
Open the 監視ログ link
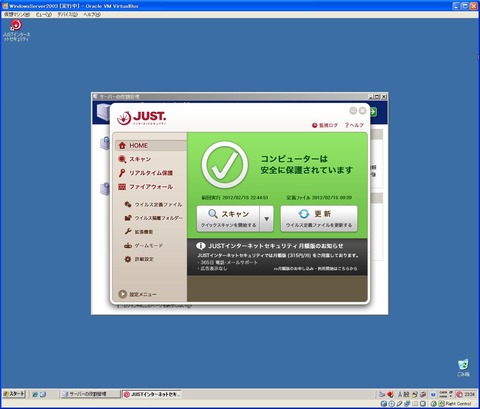pos(325,125)
